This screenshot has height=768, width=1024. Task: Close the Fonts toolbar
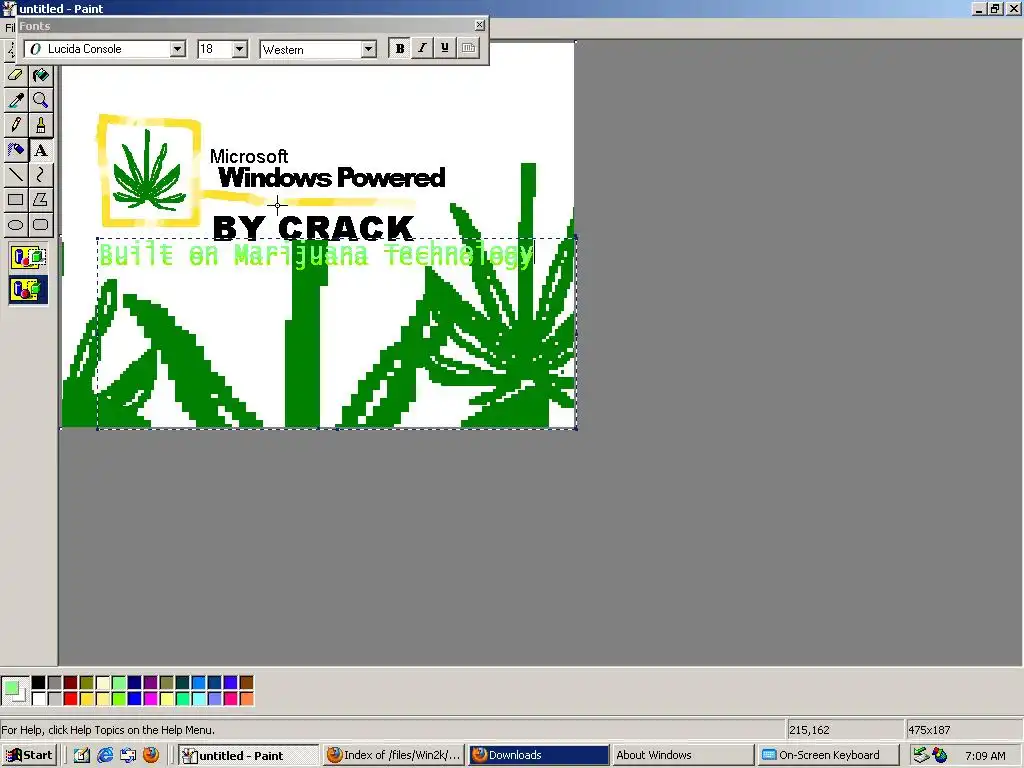[480, 25]
